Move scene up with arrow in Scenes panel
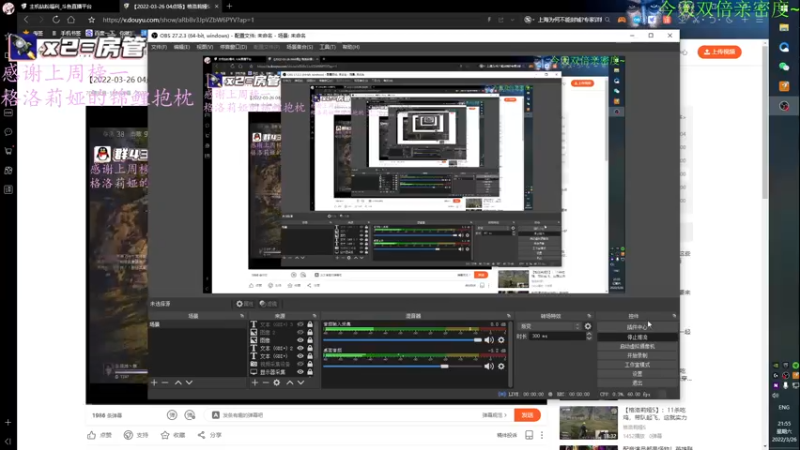 click(178, 382)
